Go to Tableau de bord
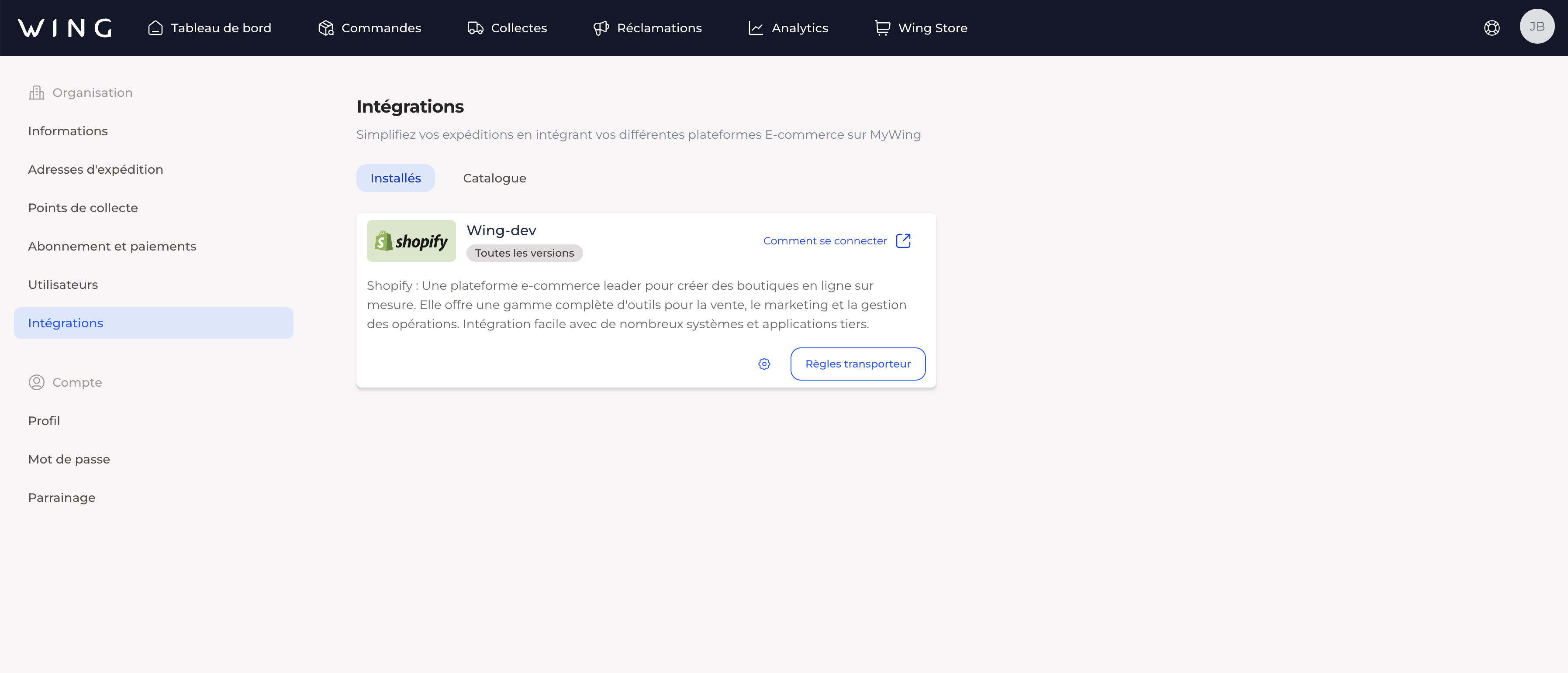 209,28
